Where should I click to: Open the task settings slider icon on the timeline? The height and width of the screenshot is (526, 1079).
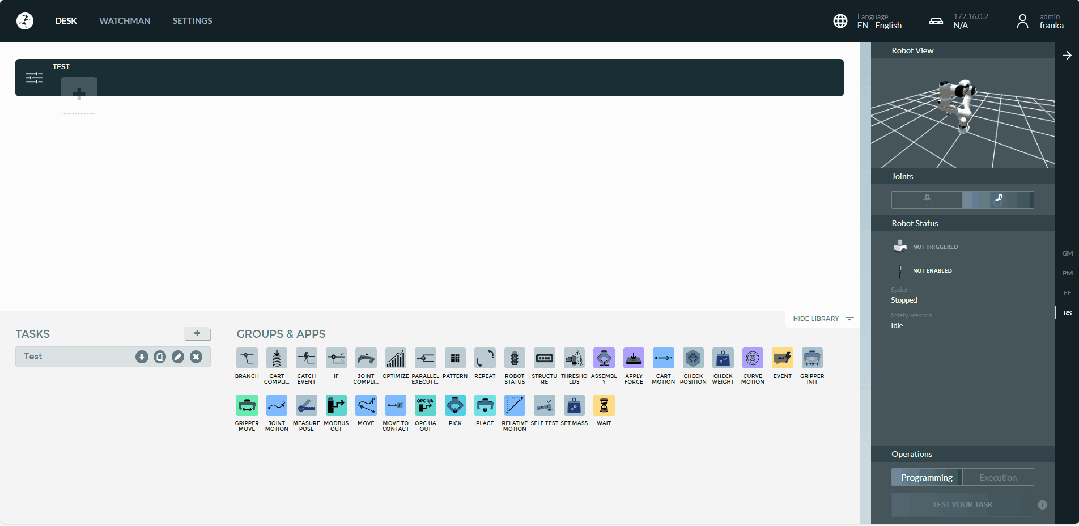pyautogui.click(x=34, y=78)
